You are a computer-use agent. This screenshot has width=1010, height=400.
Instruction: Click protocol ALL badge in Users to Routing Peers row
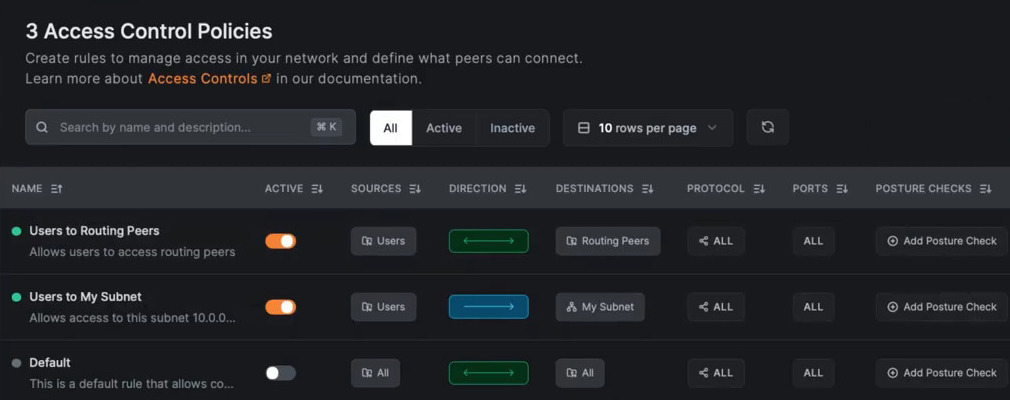click(x=716, y=241)
